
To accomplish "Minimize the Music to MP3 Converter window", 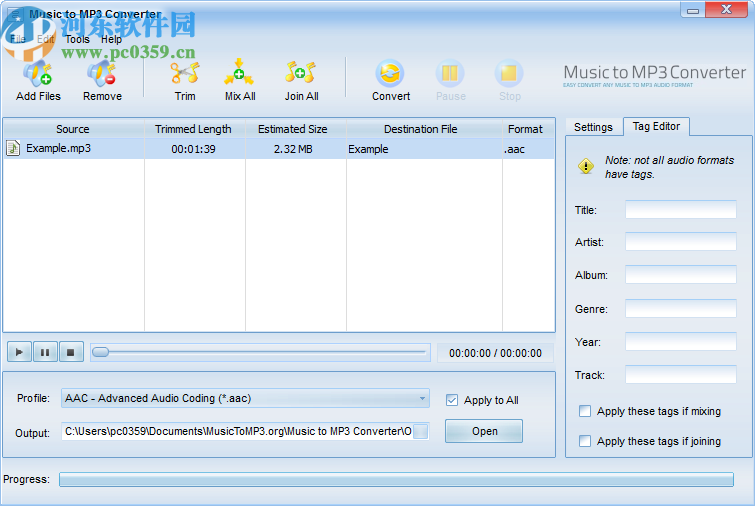I will (693, 10).
